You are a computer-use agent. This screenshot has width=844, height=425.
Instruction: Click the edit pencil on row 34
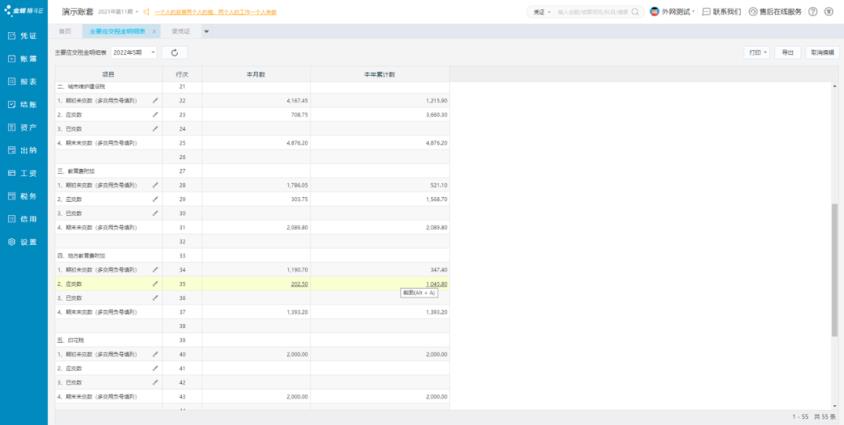point(155,269)
